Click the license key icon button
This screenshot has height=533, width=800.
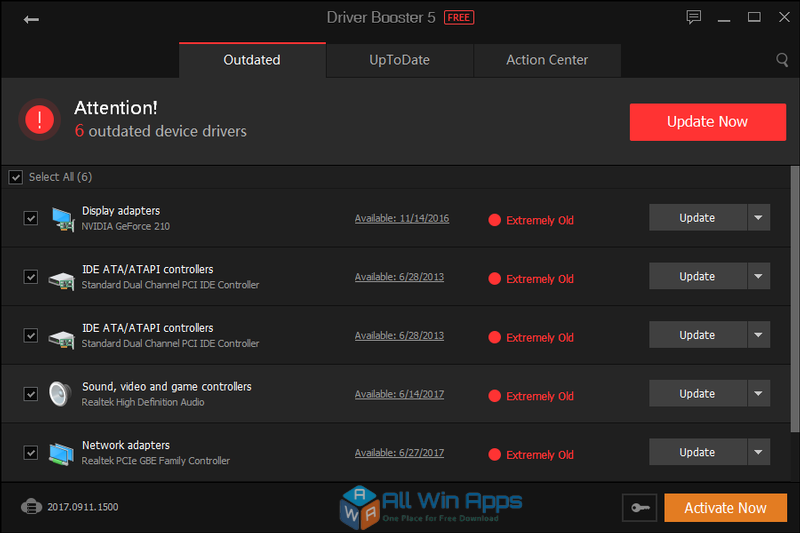tap(639, 507)
